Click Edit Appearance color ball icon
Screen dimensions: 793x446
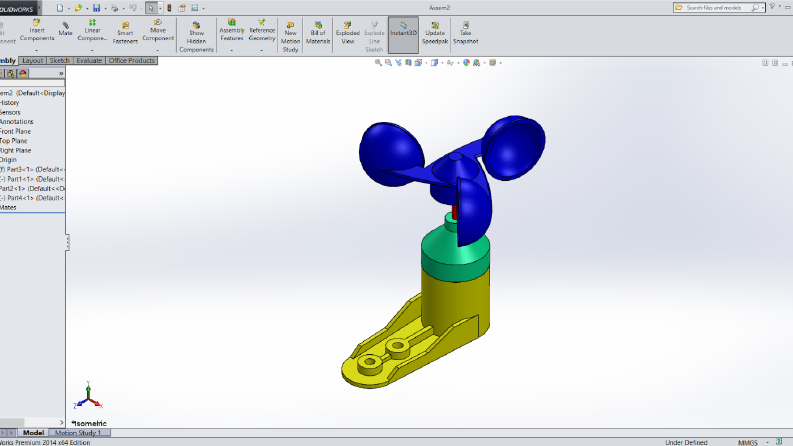466,63
